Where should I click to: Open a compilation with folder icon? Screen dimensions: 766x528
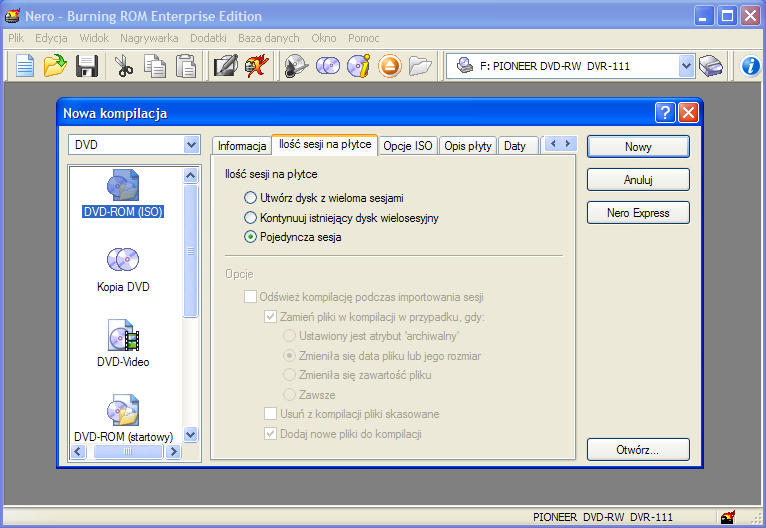(55, 66)
